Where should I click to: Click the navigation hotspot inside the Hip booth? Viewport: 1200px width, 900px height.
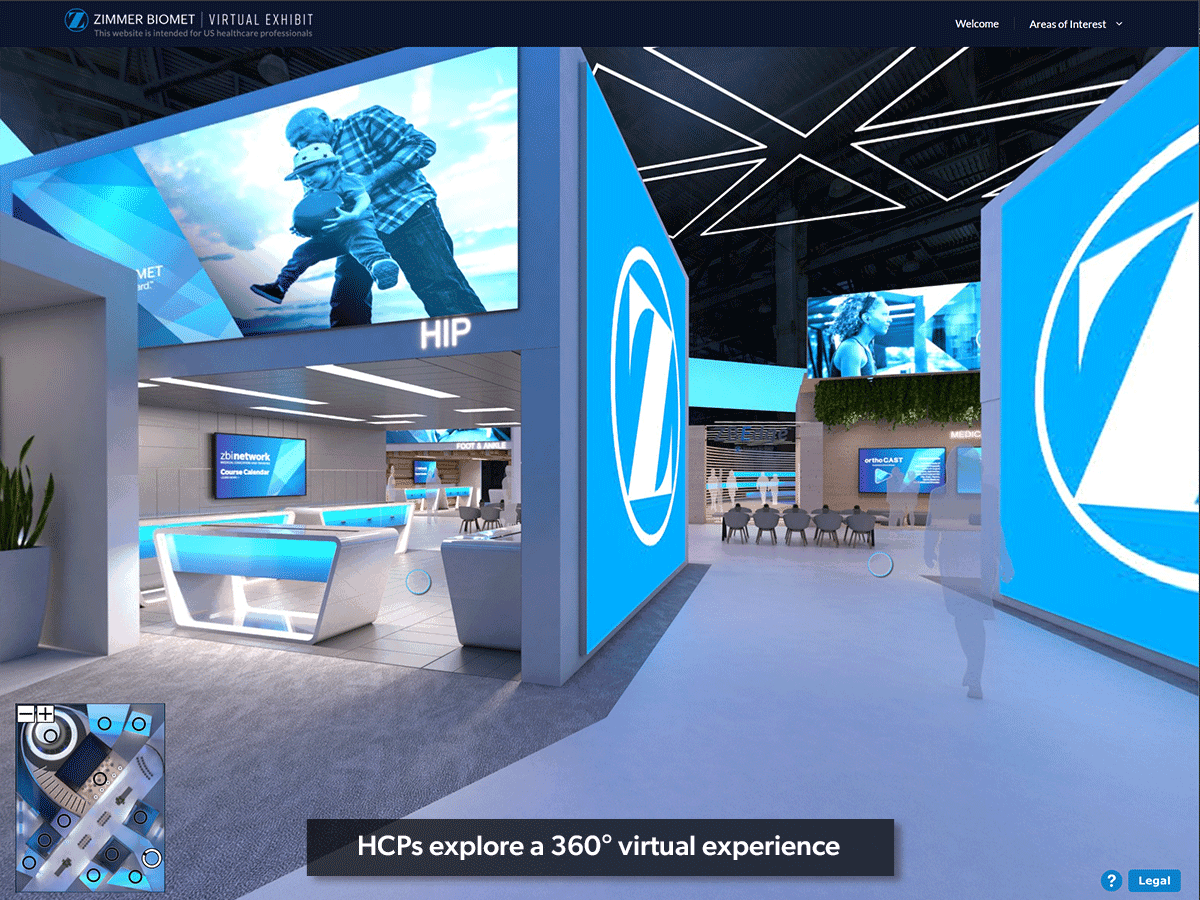tap(418, 580)
